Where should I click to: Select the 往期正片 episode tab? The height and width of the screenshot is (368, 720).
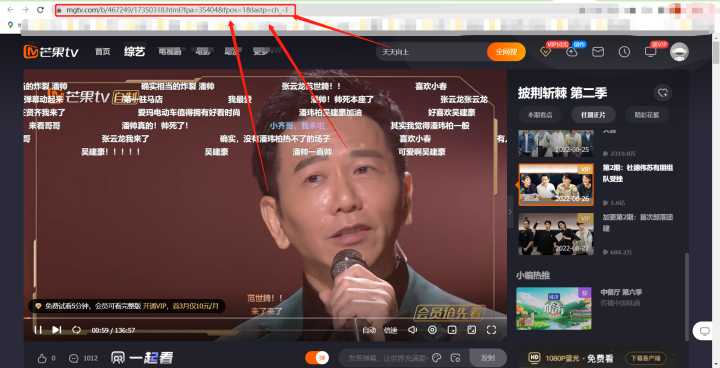pos(593,115)
